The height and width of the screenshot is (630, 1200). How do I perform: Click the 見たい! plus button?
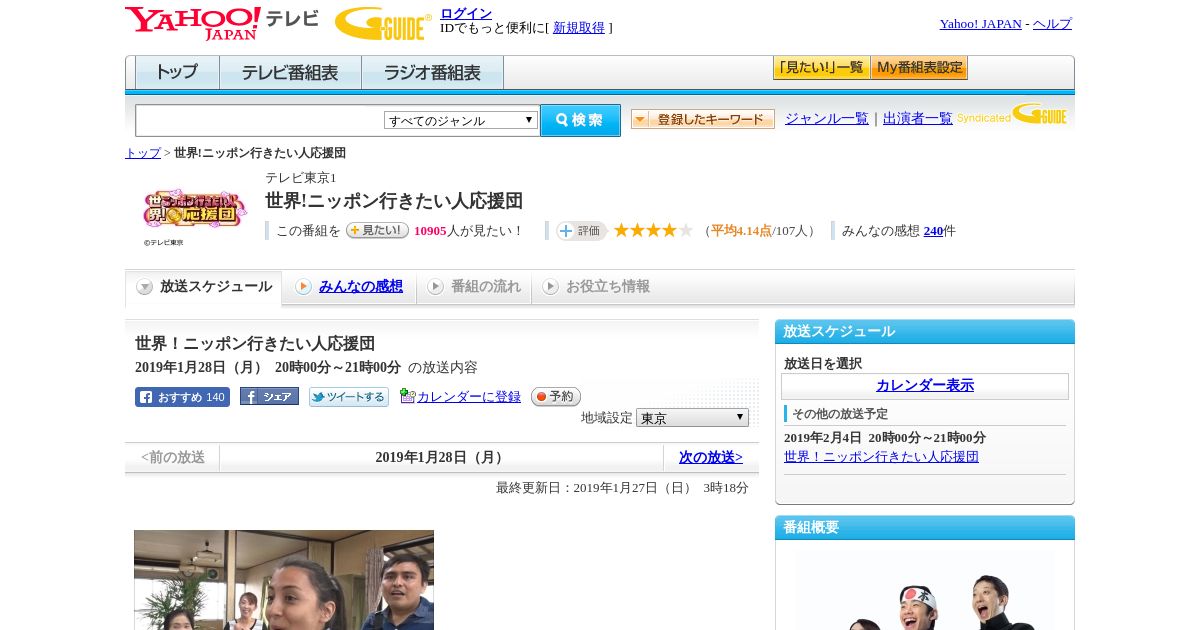[x=377, y=230]
